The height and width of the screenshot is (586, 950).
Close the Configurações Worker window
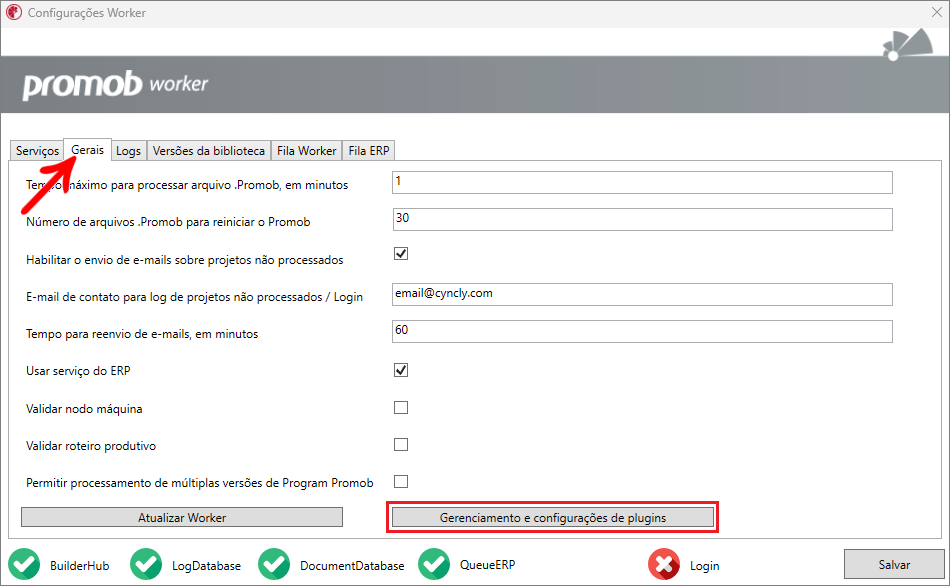tap(936, 12)
